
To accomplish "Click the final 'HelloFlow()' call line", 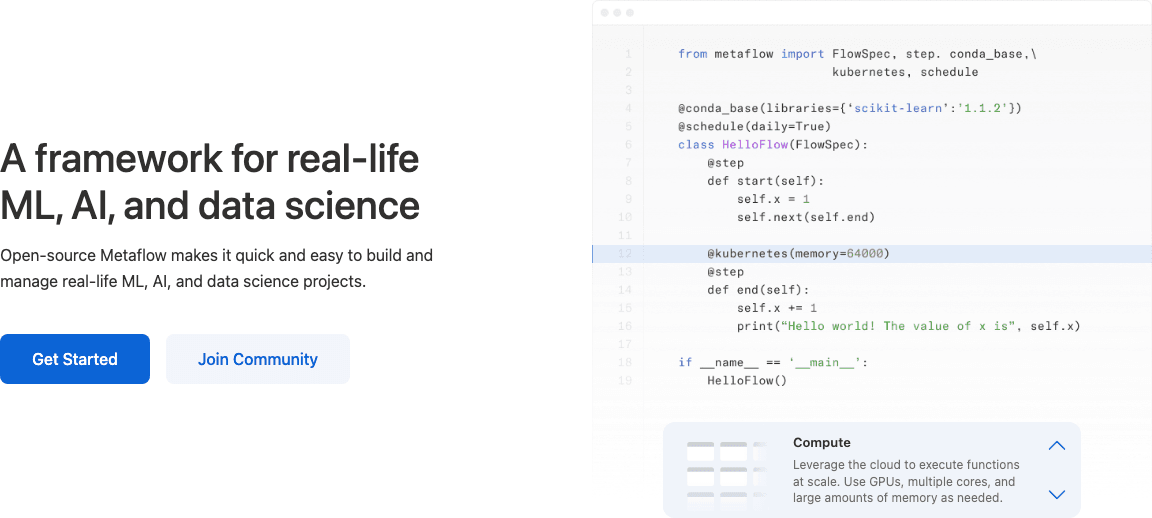I will [747, 381].
